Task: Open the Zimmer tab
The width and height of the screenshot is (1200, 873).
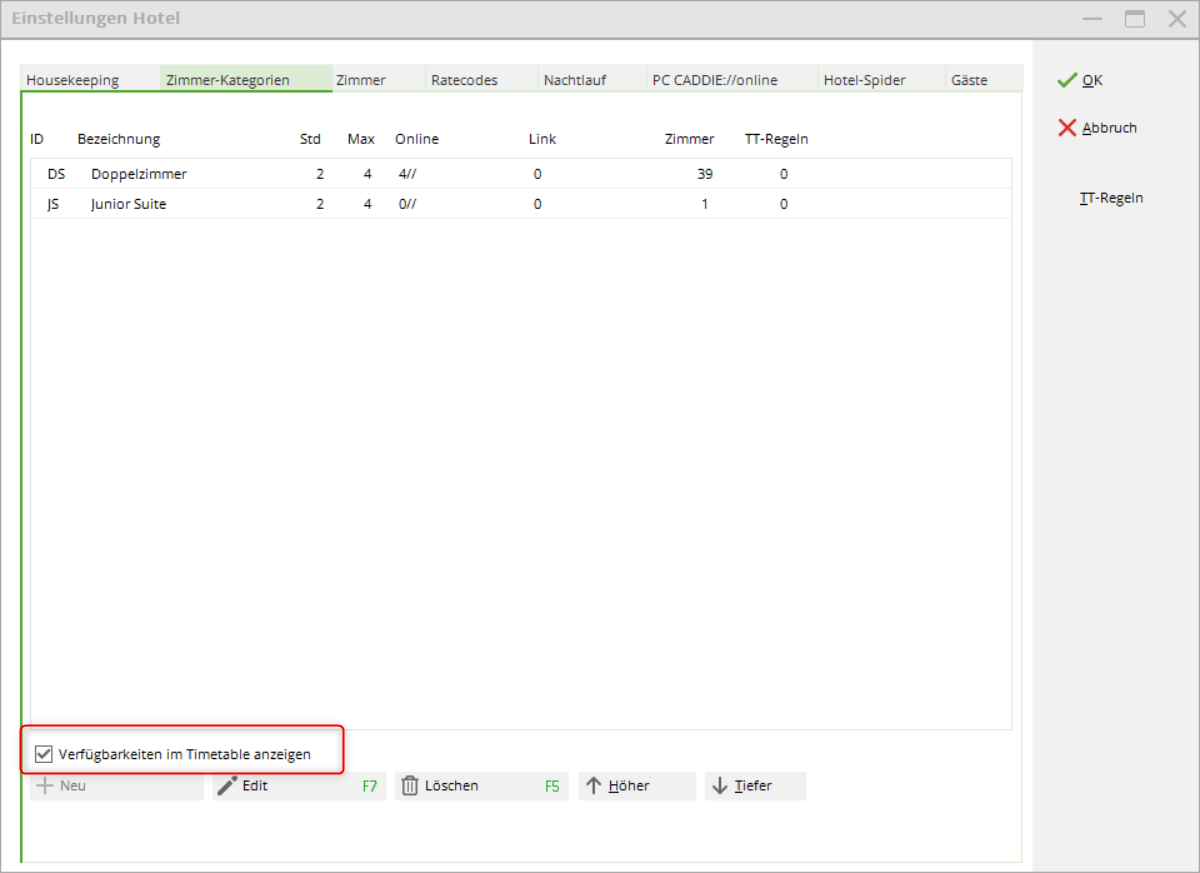Action: 361,80
